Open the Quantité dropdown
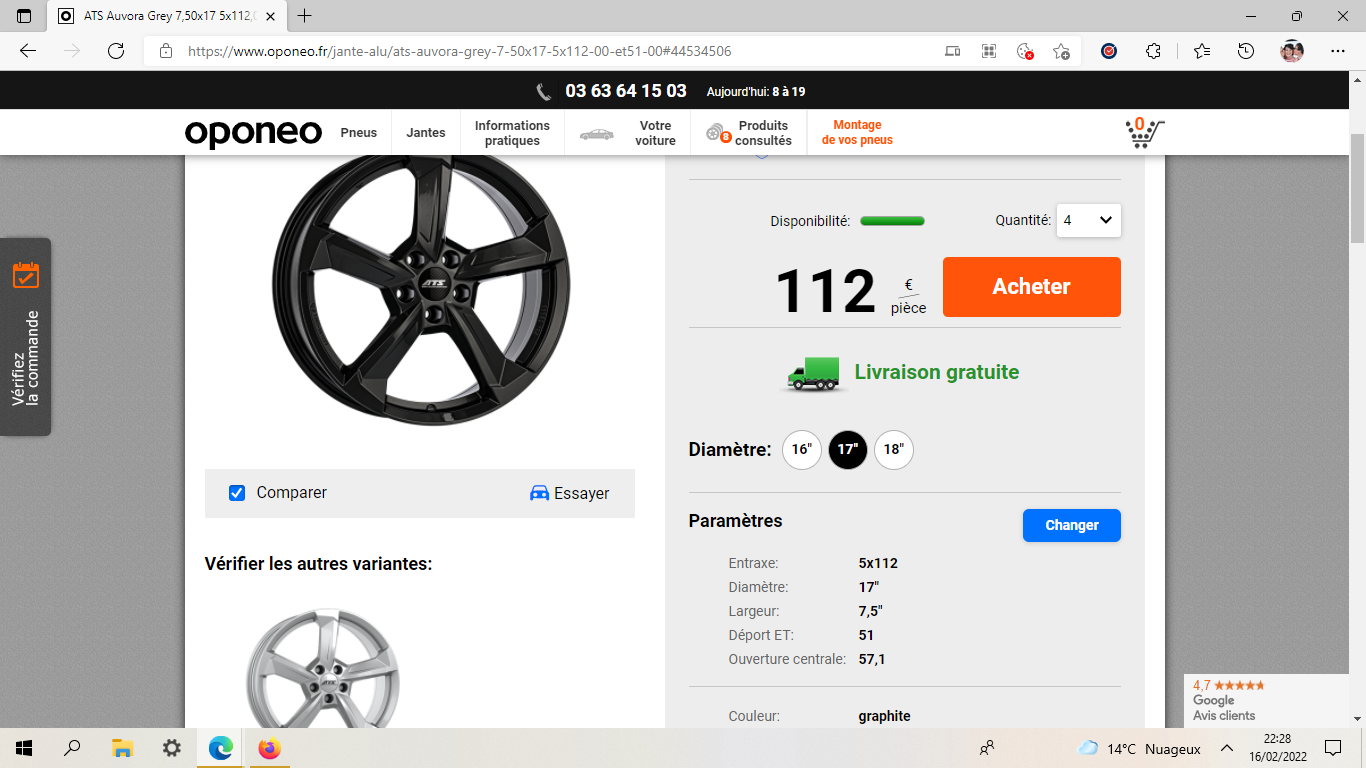The width and height of the screenshot is (1366, 768). [1089, 220]
